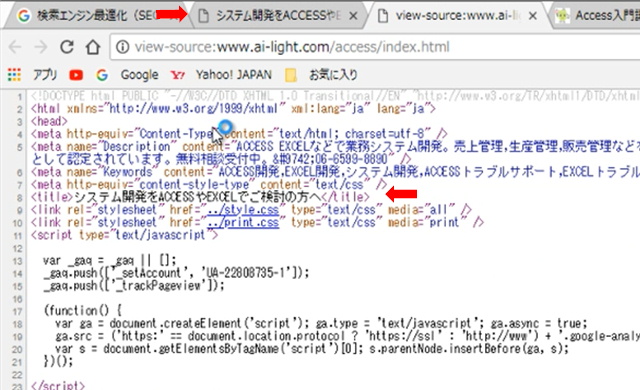Close the システム開発をACCESS tab
This screenshot has width=640, height=390.
[x=353, y=16]
